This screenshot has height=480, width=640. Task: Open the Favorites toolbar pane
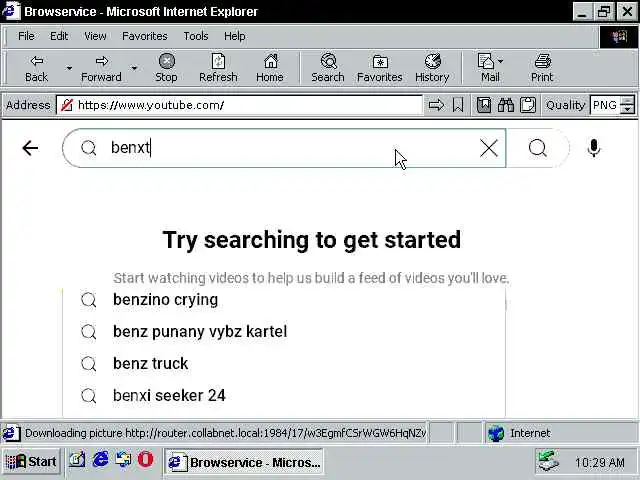coord(380,68)
